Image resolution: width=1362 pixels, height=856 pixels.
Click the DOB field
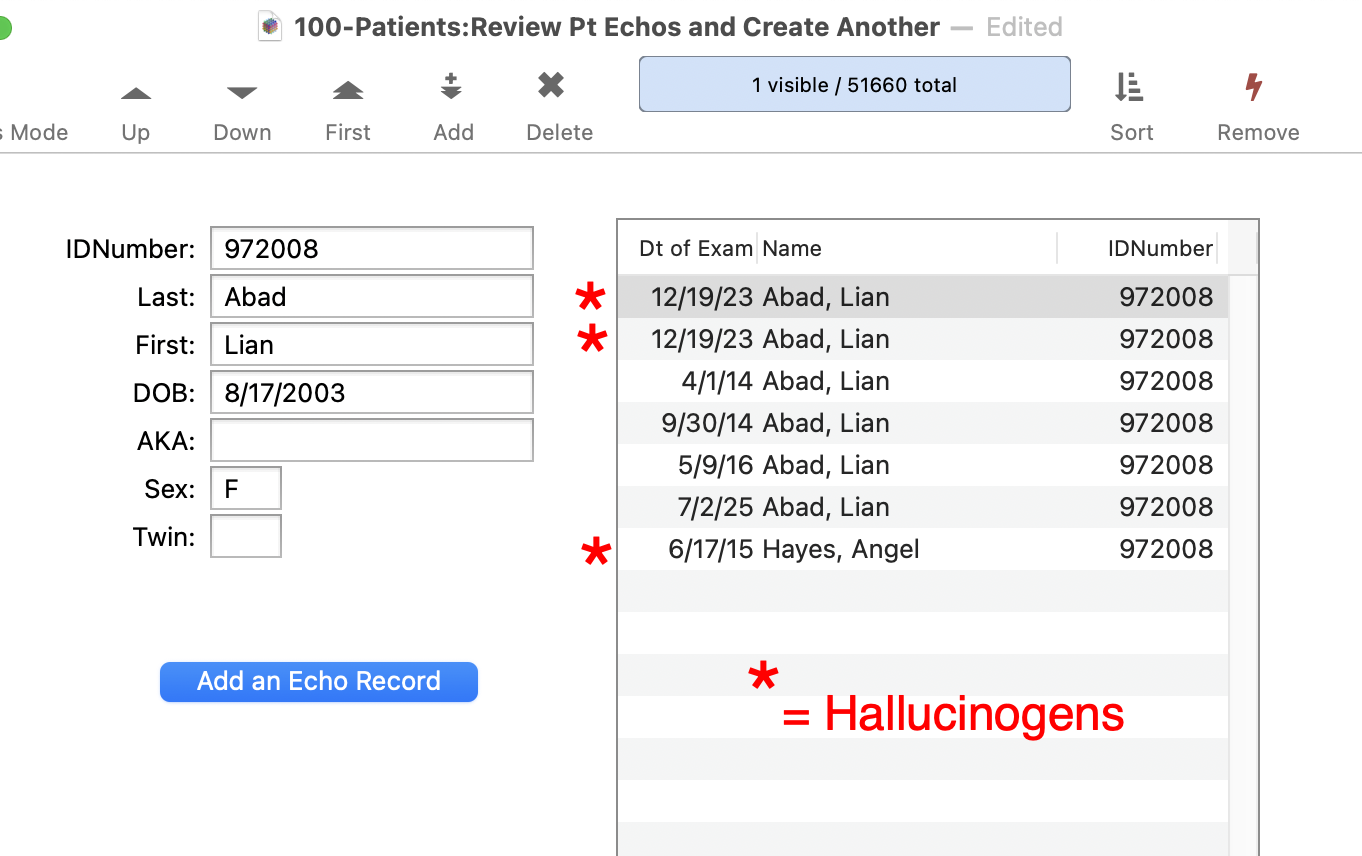371,393
